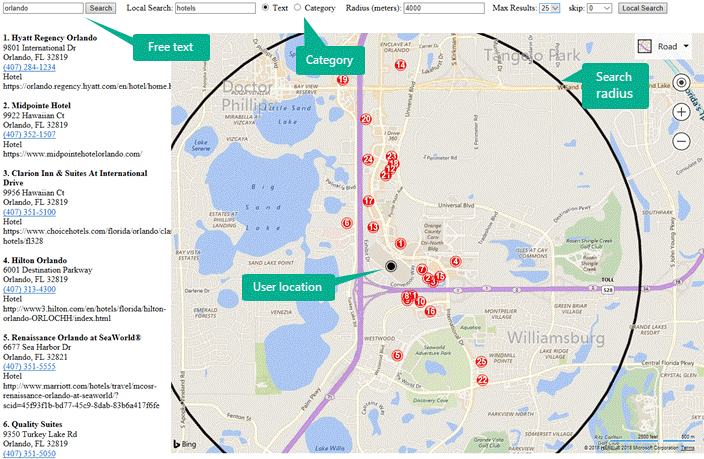The image size is (704, 459).
Task: Click '5. Renaissance Orlando at SeaWorld' heading
Action: click(x=72, y=338)
